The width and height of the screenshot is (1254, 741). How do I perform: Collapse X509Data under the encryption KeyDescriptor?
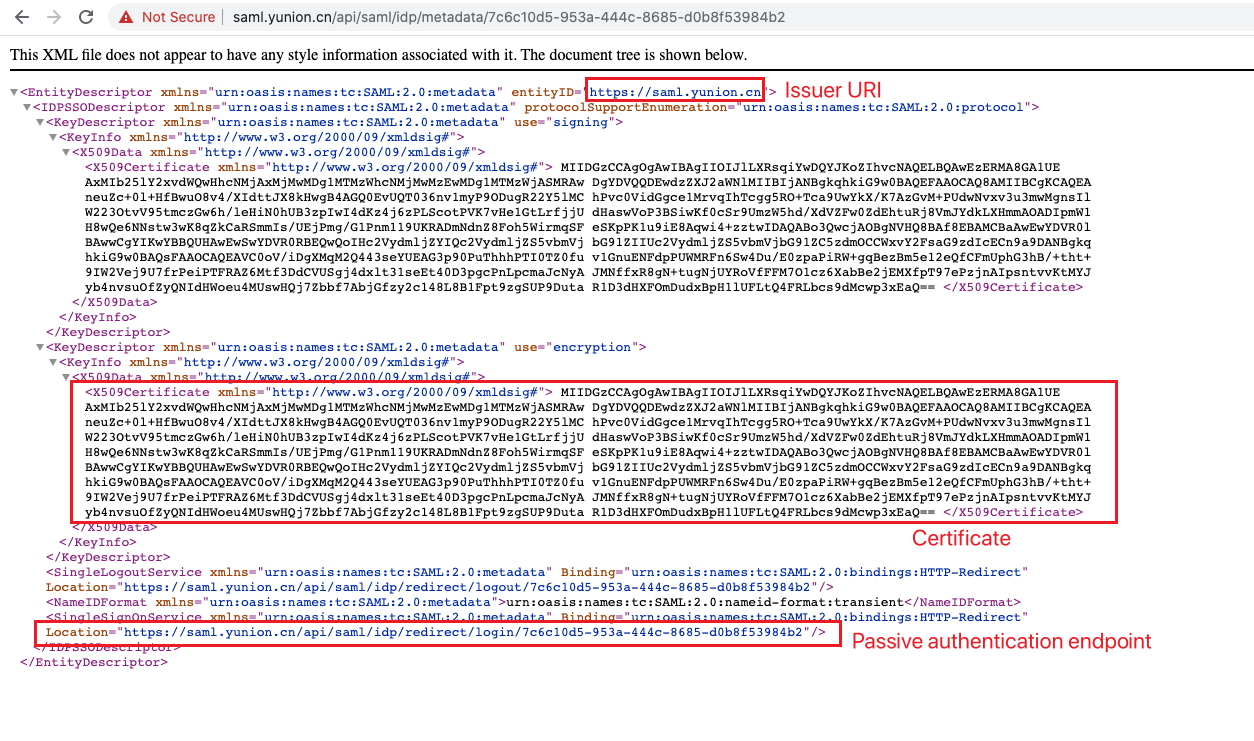pyautogui.click(x=66, y=377)
